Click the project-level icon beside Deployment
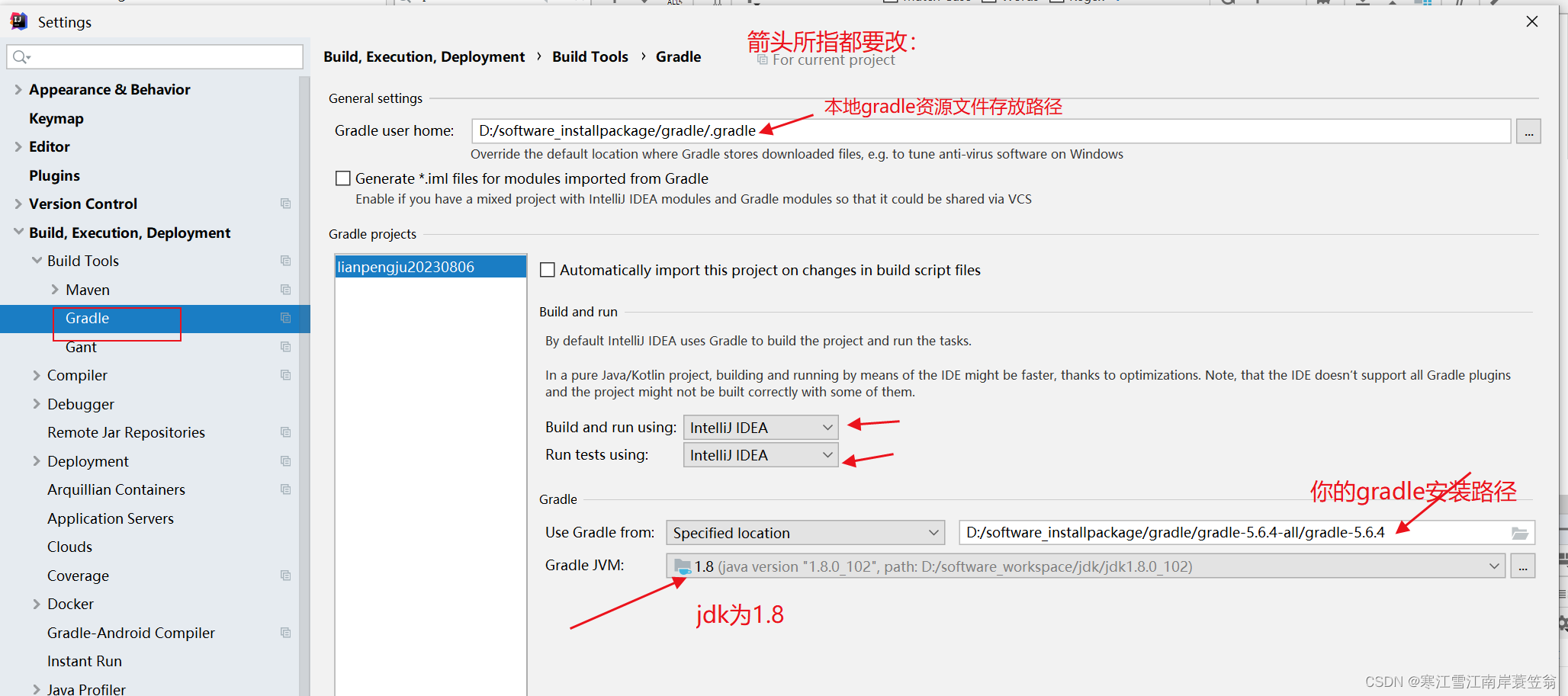Screen dimensions: 1568x696 (286, 461)
